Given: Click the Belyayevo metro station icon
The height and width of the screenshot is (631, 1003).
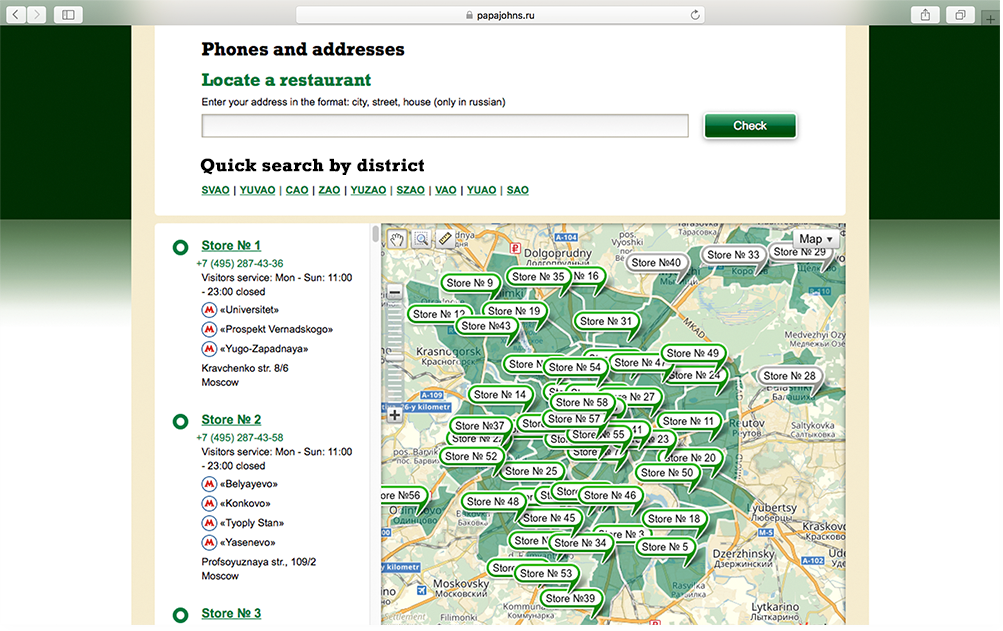Looking at the screenshot, I should coord(209,484).
